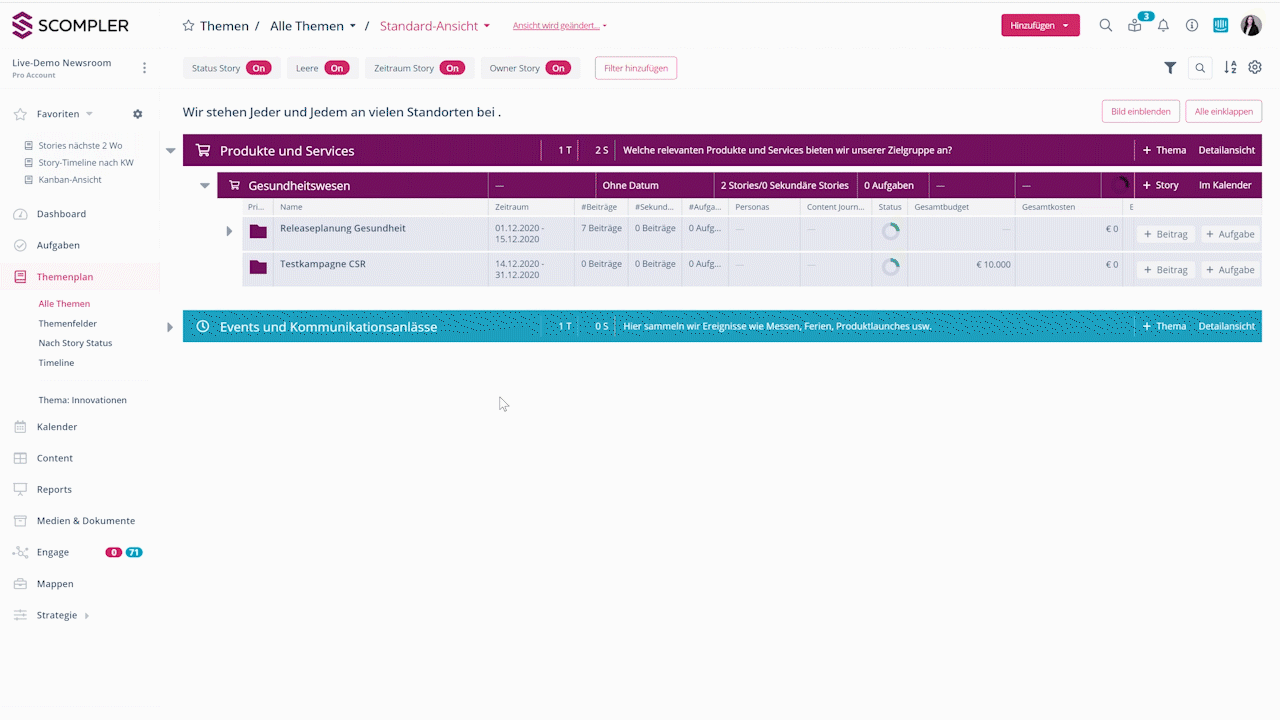
Task: Click the info circle icon in the header
Action: pyautogui.click(x=1192, y=26)
